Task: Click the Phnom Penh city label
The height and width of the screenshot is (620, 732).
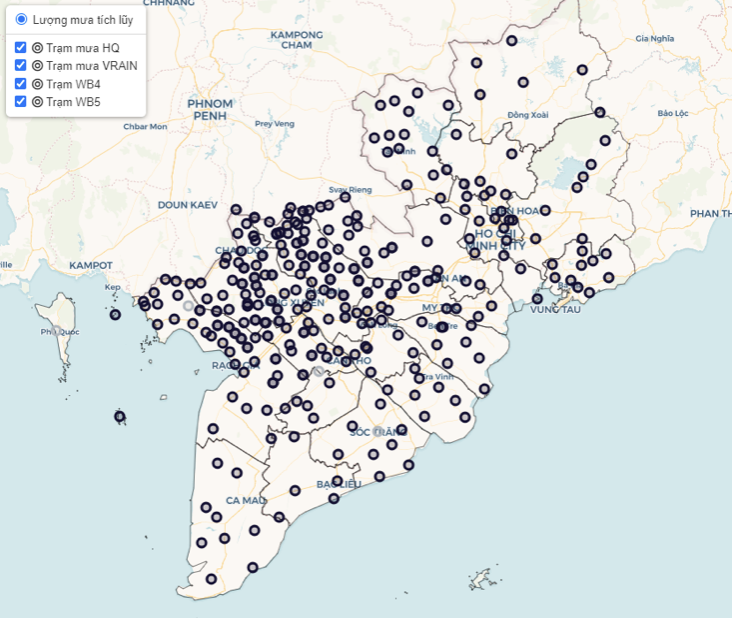Action: (210, 109)
